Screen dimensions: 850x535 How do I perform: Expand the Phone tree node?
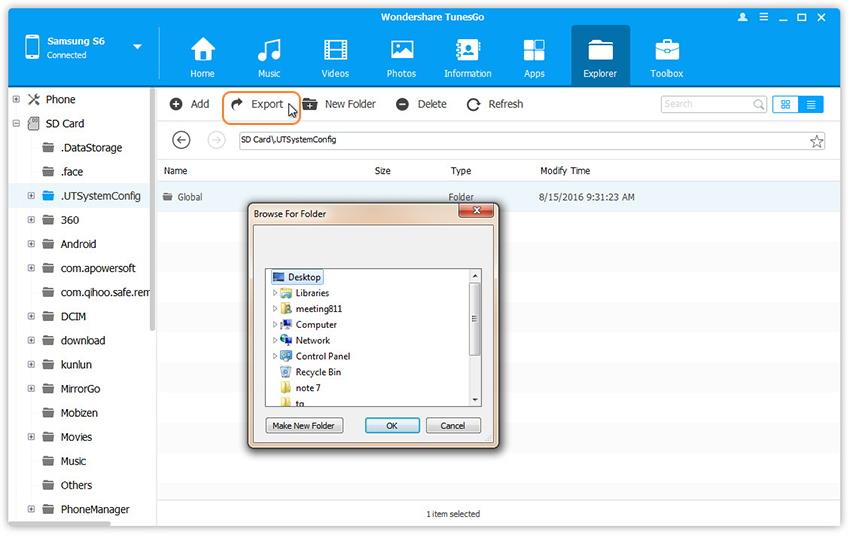click(17, 99)
